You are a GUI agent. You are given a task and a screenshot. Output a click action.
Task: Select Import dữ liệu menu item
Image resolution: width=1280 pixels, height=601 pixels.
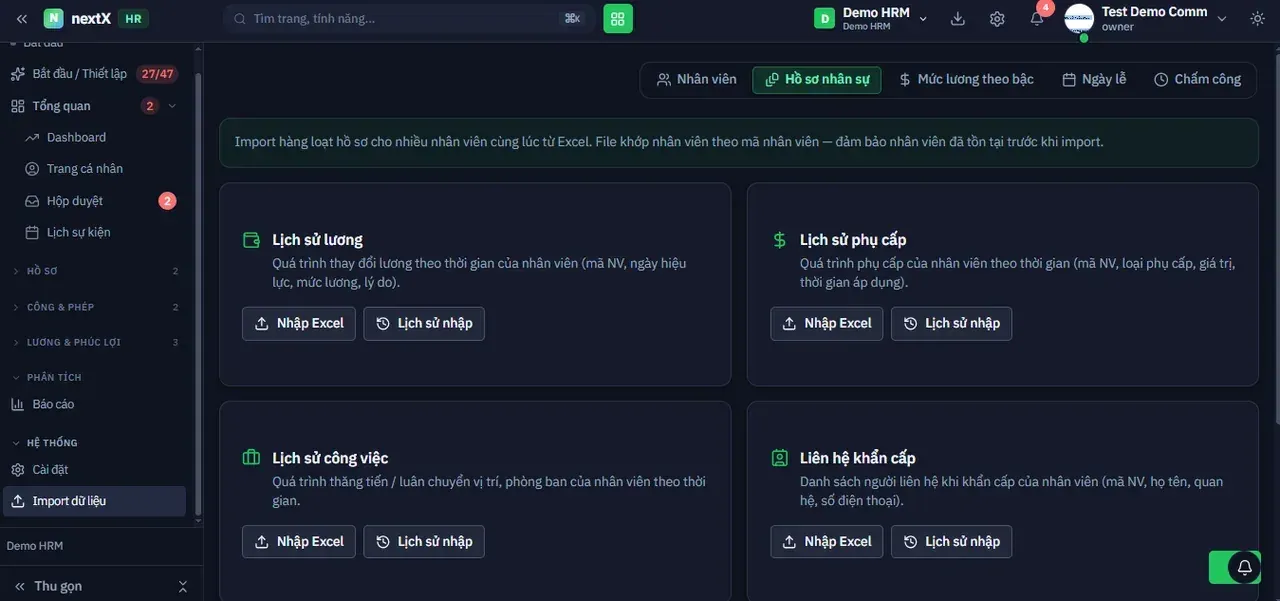coord(95,501)
